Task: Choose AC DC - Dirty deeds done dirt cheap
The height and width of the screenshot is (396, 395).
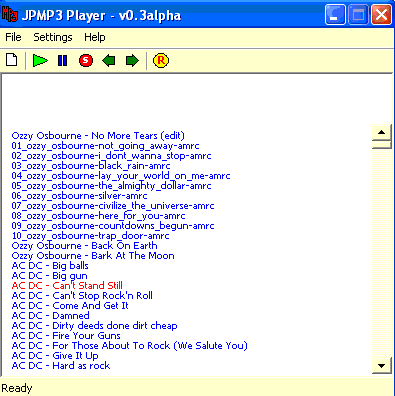Action: [94, 326]
